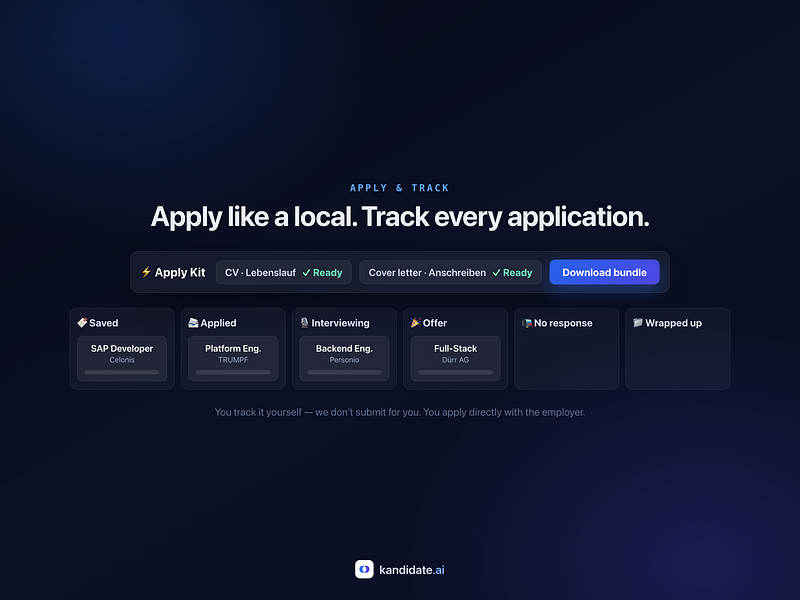Click the TRUMPF company name
This screenshot has height=600, width=800.
click(x=233, y=360)
